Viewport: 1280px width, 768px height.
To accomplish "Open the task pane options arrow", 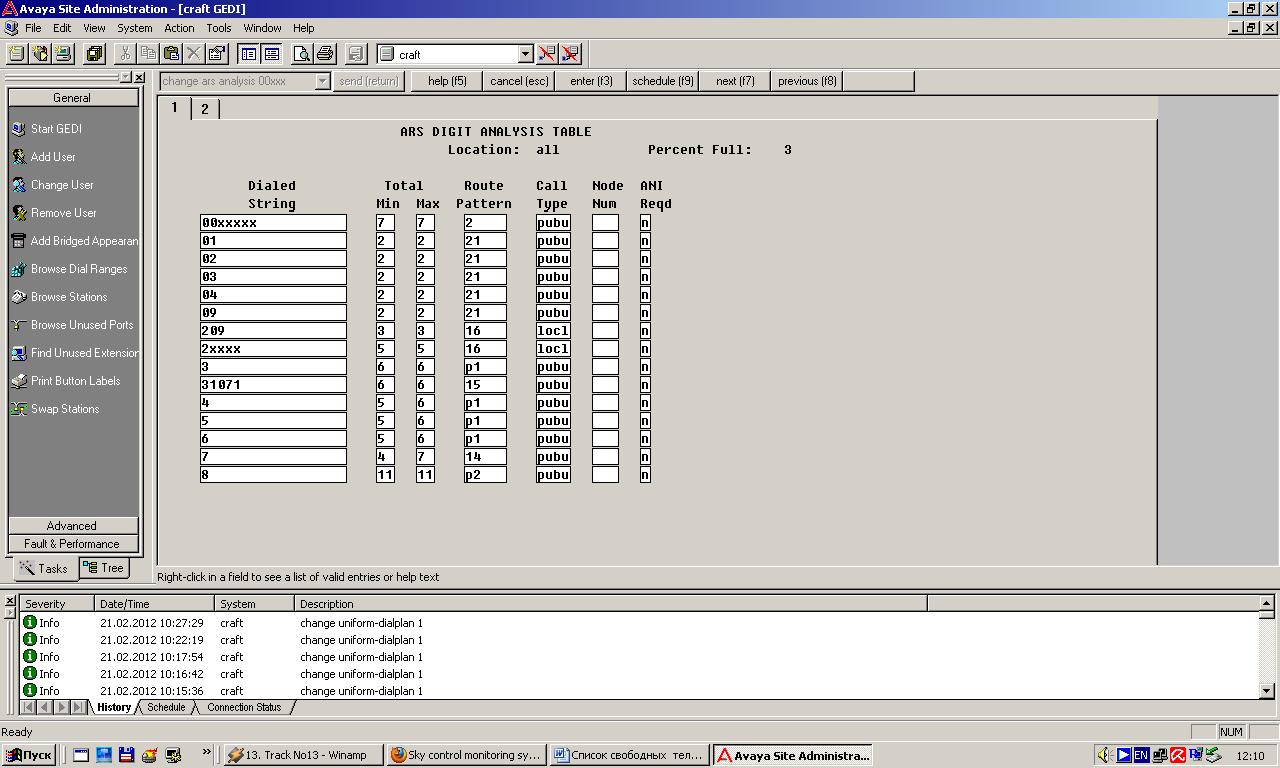I will 126,77.
